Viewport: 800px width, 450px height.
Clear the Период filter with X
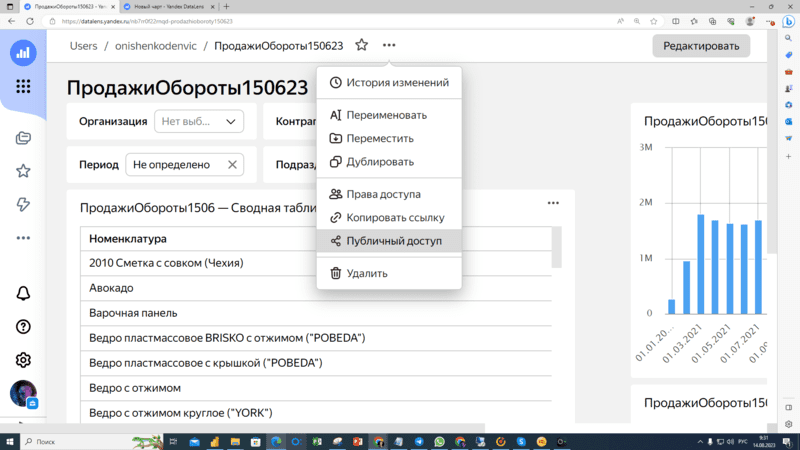coord(232,165)
